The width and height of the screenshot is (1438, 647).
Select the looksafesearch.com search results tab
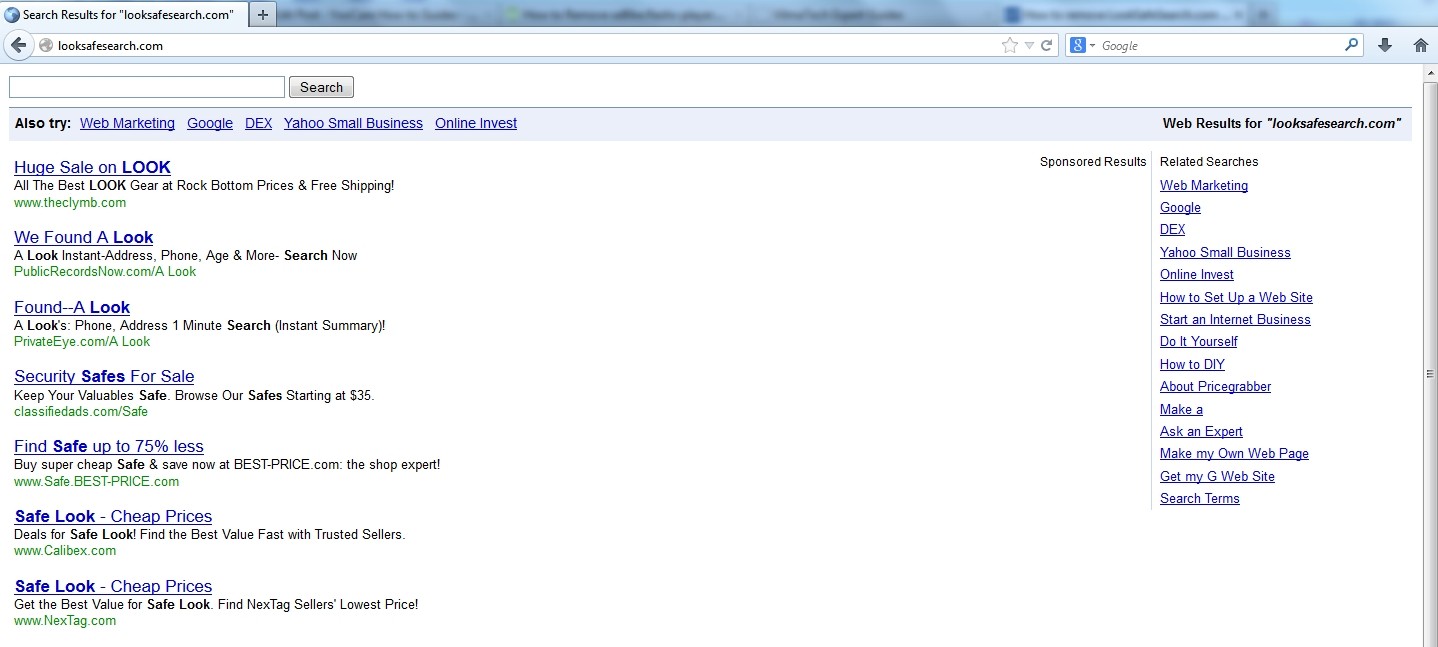pos(125,15)
